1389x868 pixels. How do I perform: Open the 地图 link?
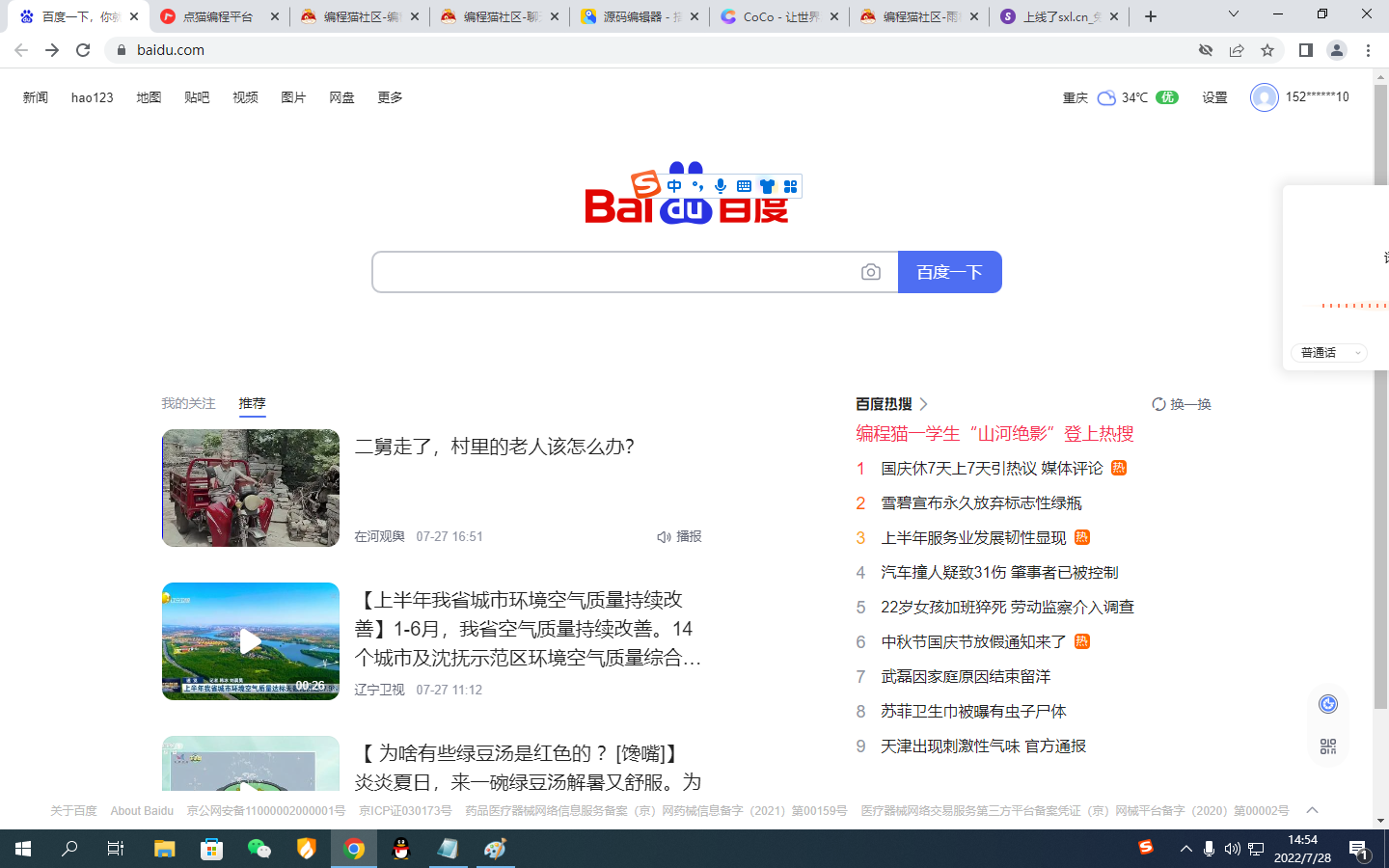click(x=149, y=97)
